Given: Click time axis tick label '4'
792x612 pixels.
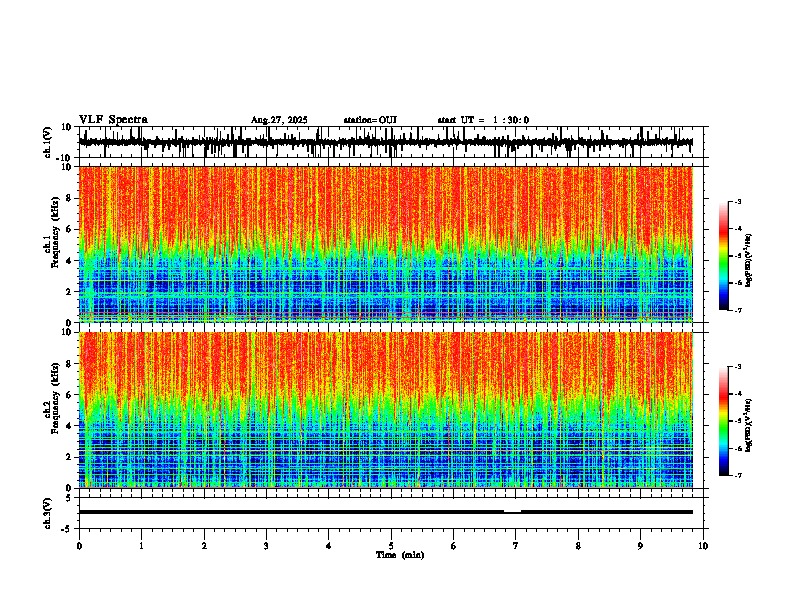Looking at the screenshot, I should 329,546.
